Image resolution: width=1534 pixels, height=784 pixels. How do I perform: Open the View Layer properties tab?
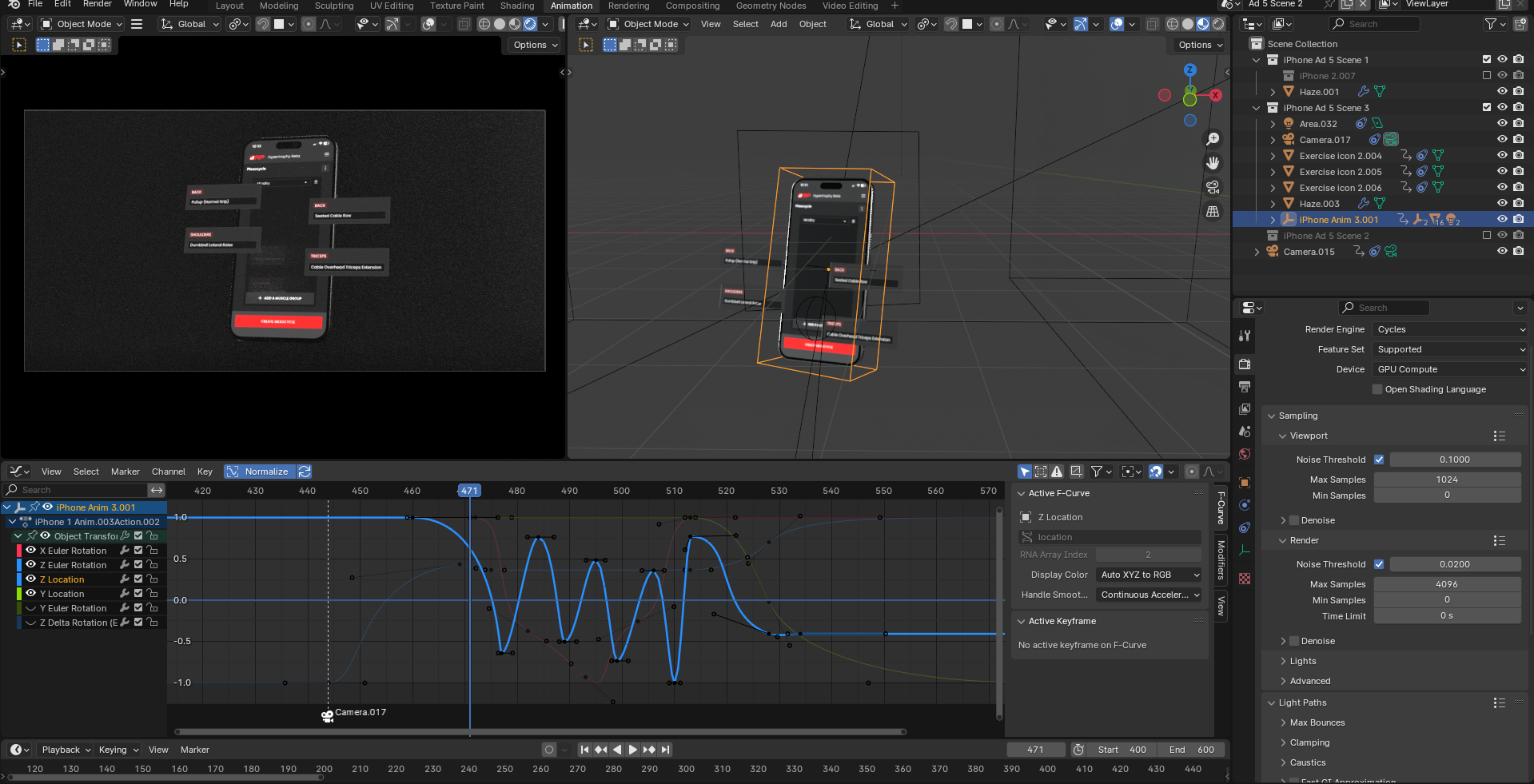[x=1245, y=409]
